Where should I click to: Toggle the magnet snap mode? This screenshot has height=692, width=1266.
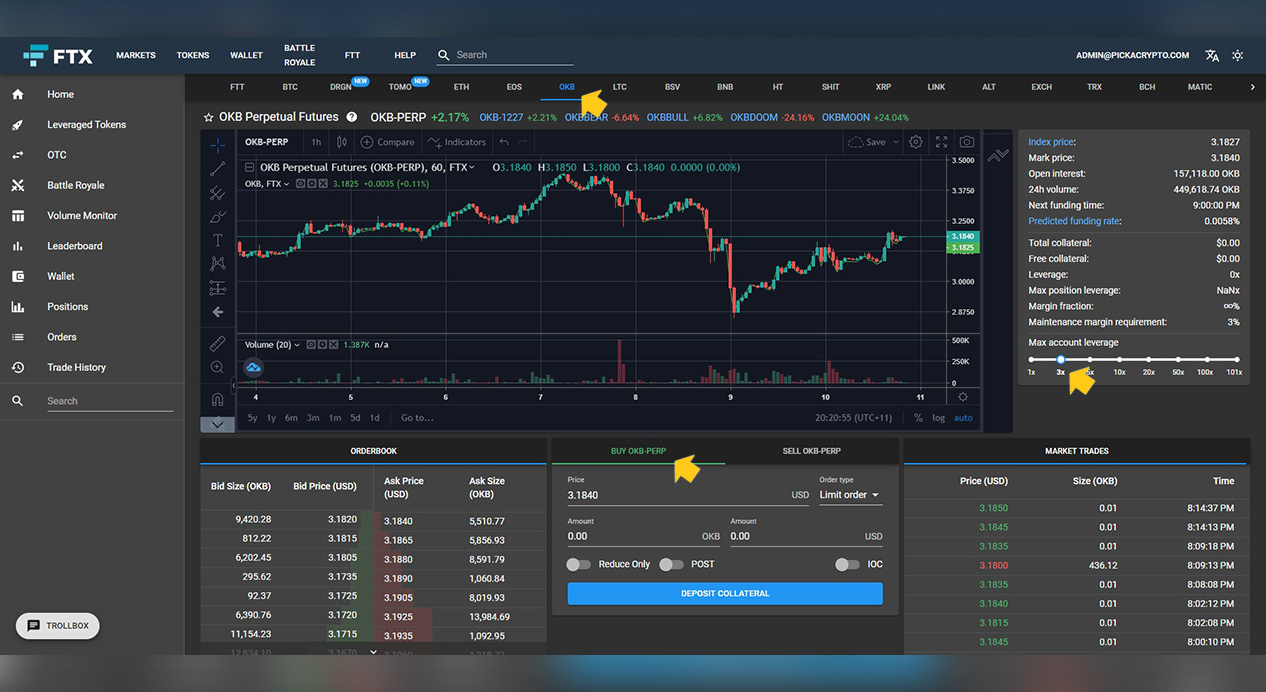click(x=218, y=399)
